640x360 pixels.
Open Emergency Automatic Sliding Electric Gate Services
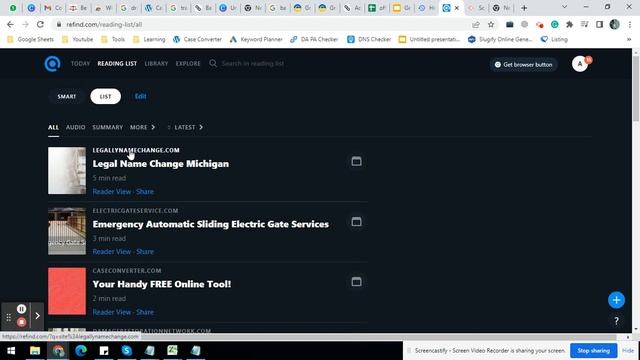pyautogui.click(x=210, y=224)
